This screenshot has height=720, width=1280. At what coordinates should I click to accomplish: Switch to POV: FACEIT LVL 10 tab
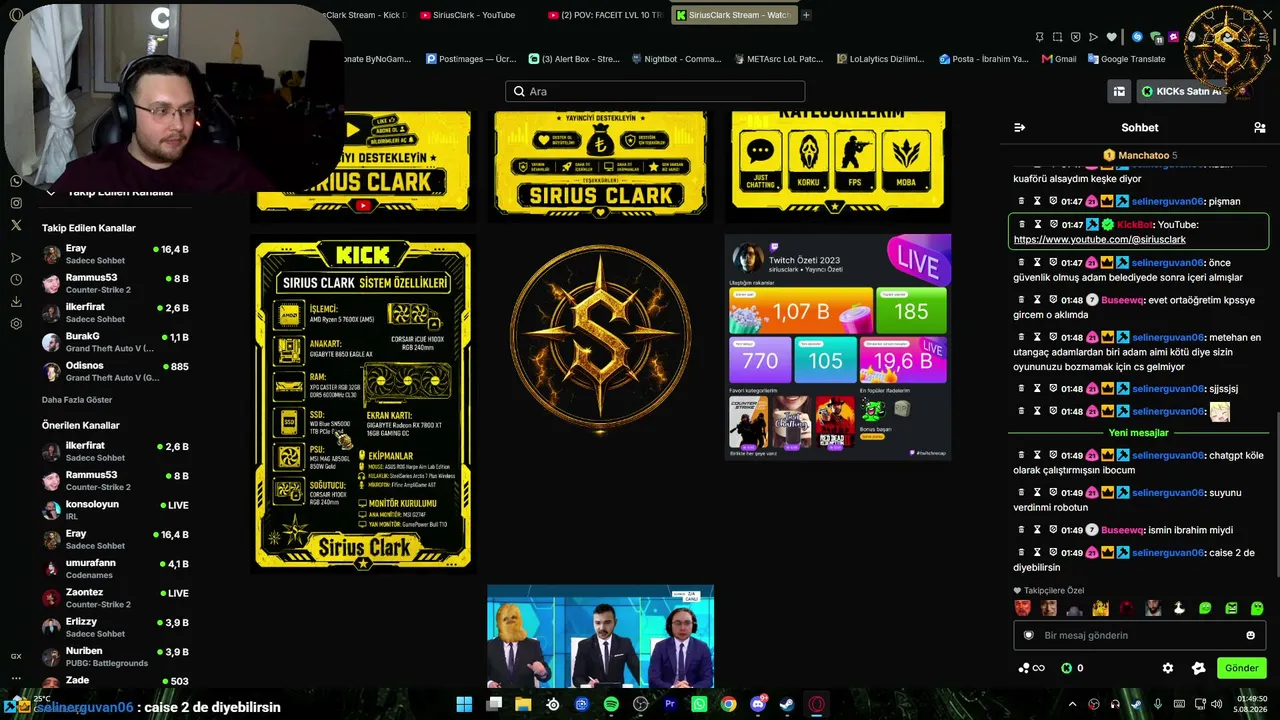(606, 15)
